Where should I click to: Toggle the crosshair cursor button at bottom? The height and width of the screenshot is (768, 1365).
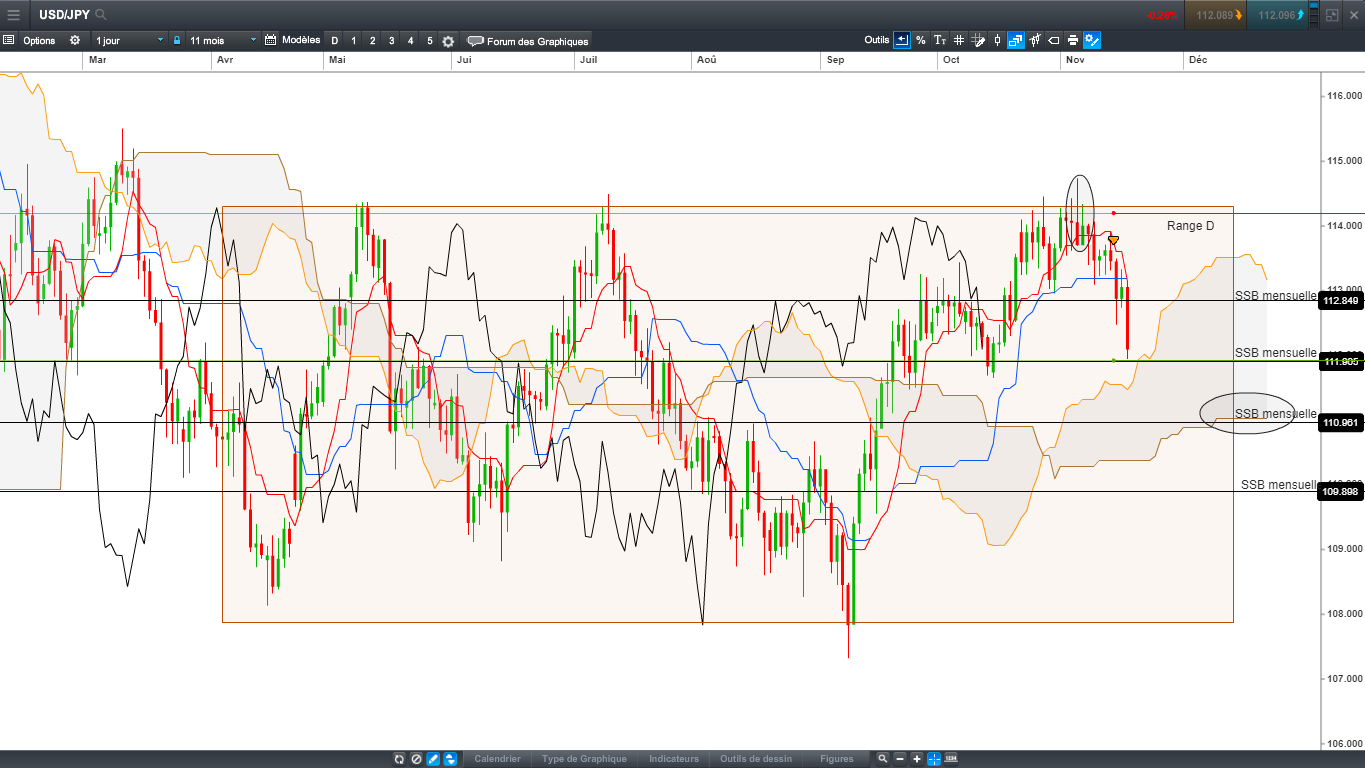(x=933, y=759)
